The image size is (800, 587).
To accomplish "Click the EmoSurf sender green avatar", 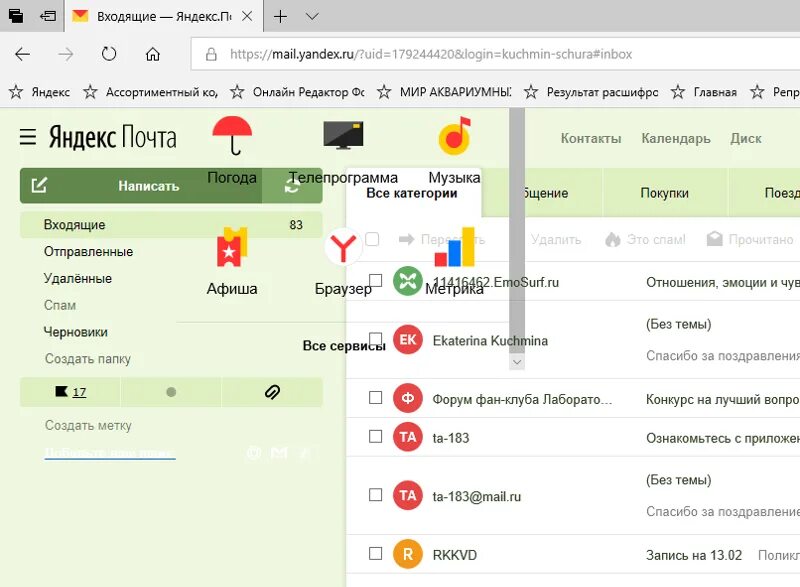I will (x=408, y=281).
